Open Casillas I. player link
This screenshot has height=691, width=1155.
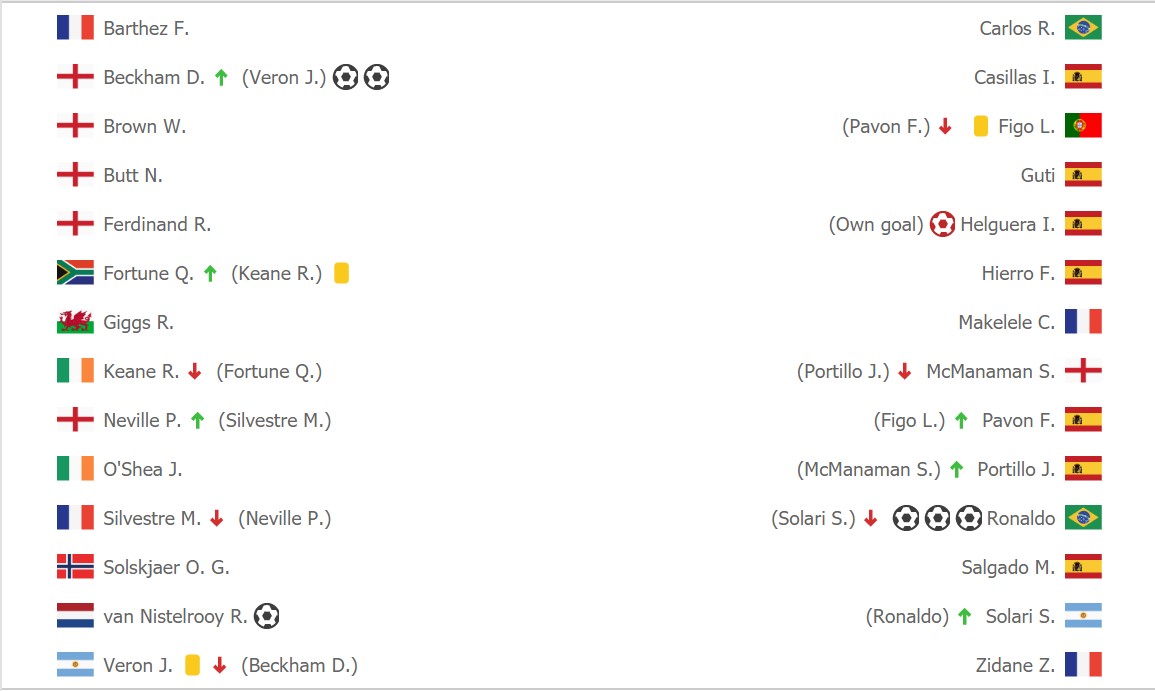pyautogui.click(x=1014, y=77)
